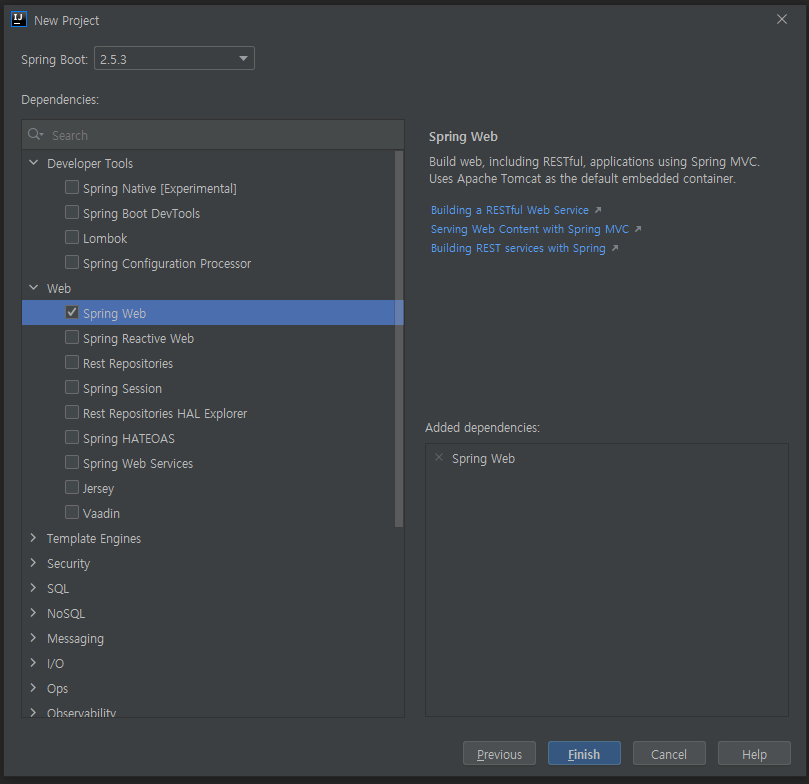809x784 pixels.
Task: Open Building a RESTful Web Service link
Action: [x=510, y=210]
